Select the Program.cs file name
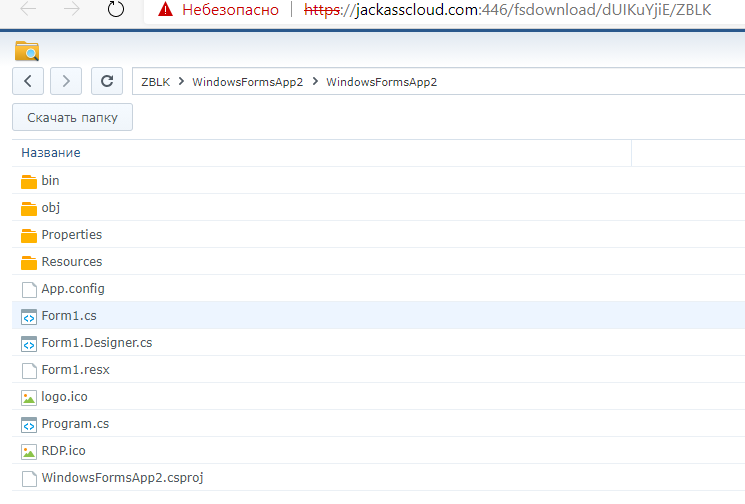 tap(75, 424)
